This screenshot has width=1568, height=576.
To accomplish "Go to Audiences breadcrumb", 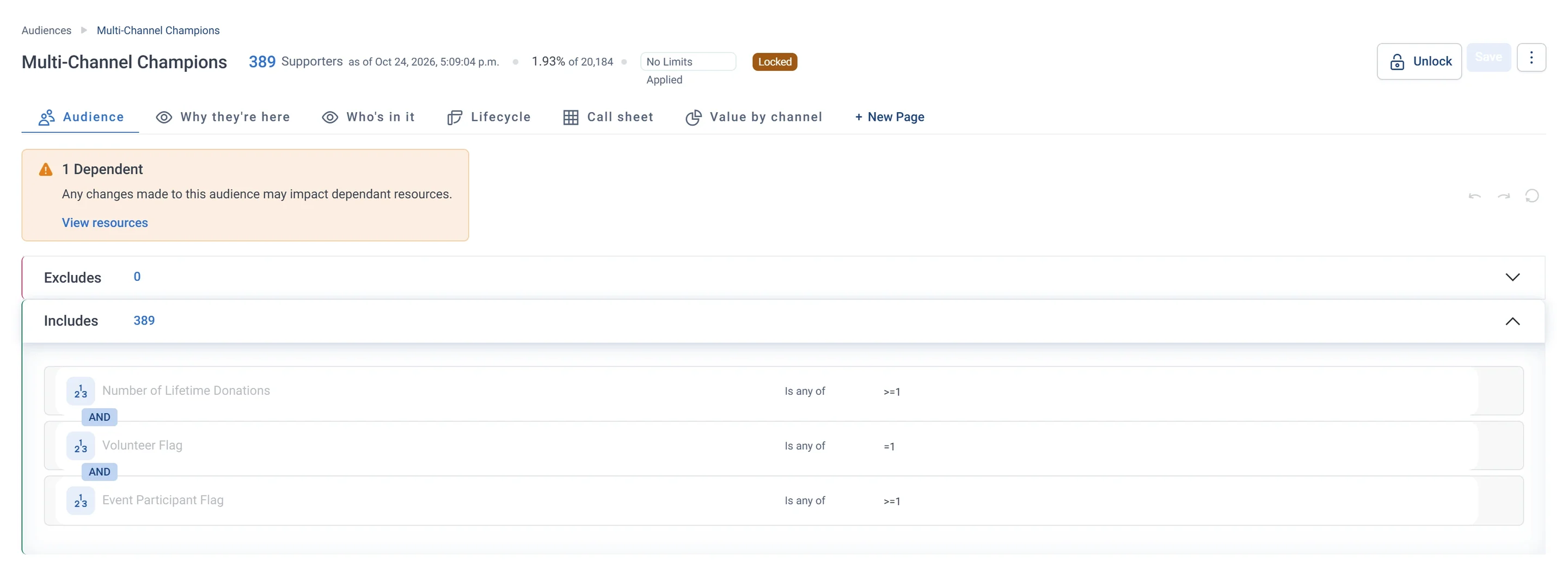I will [46, 30].
